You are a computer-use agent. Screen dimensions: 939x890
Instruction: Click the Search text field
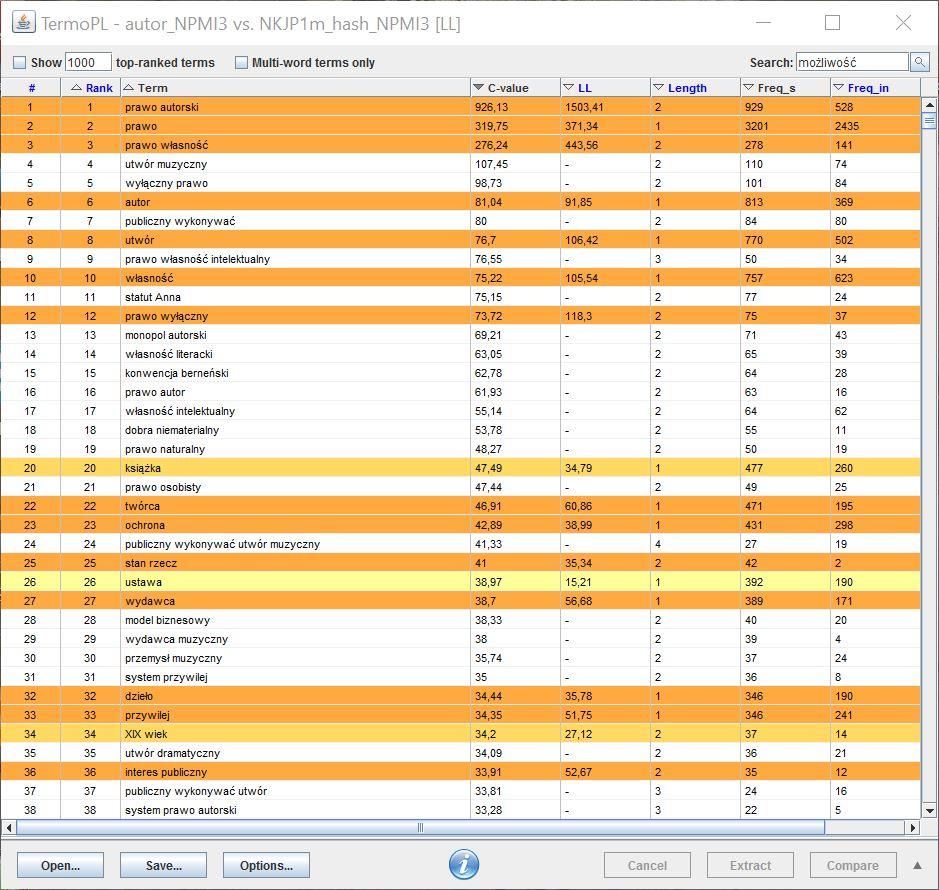coord(852,62)
